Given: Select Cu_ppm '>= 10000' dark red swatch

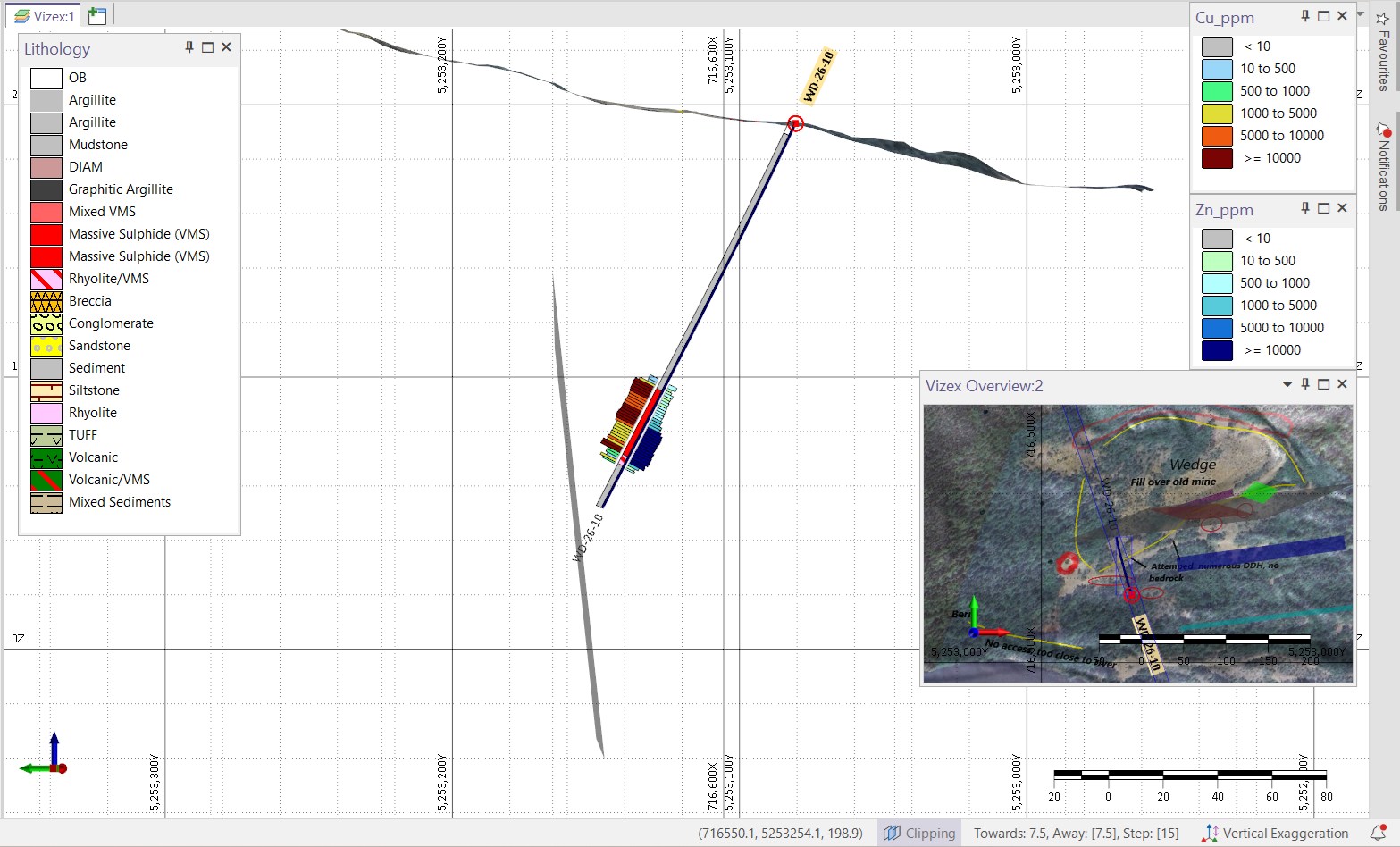Looking at the screenshot, I should (x=1217, y=158).
